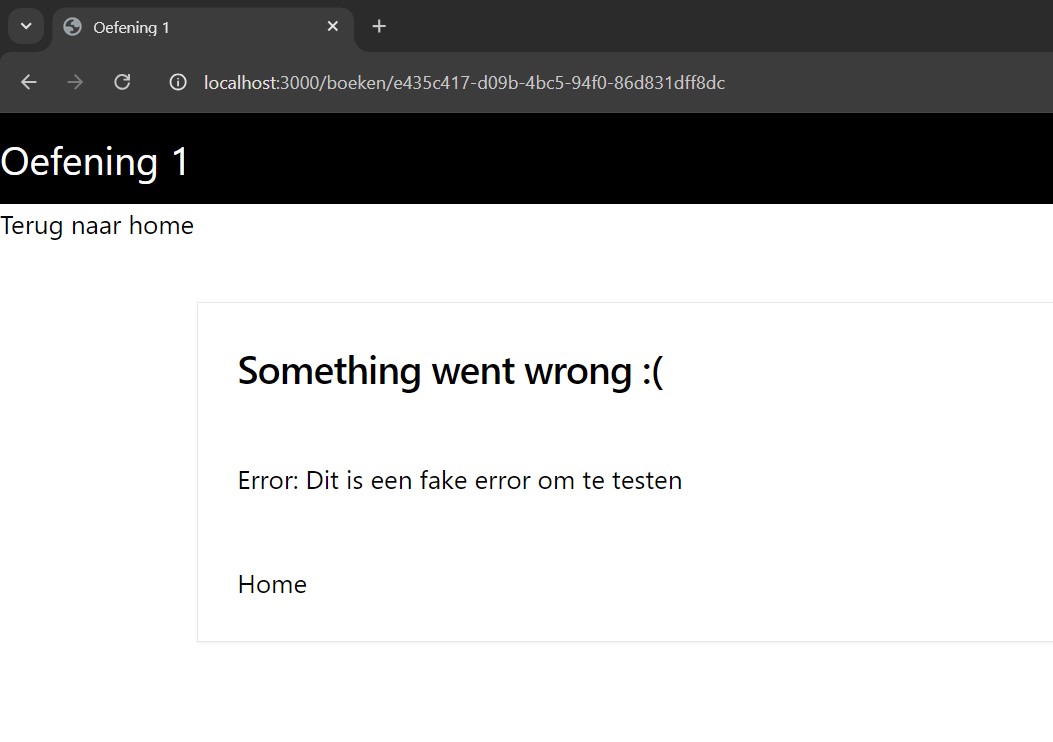Screen dimensions: 1053x742
Task: Click the fake error message text
Action: pyautogui.click(x=459, y=480)
